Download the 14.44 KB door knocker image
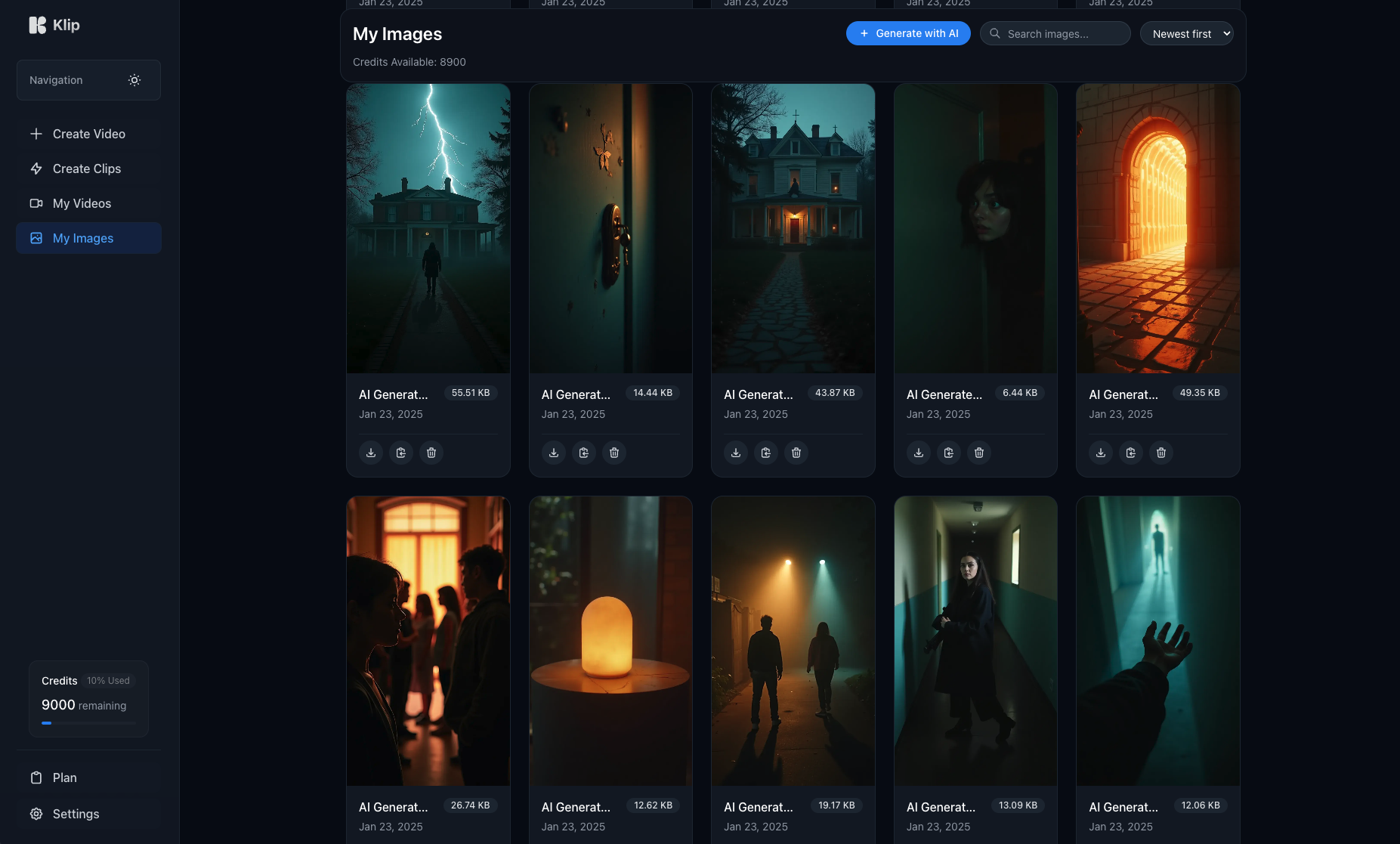This screenshot has height=844, width=1400. 554,453
